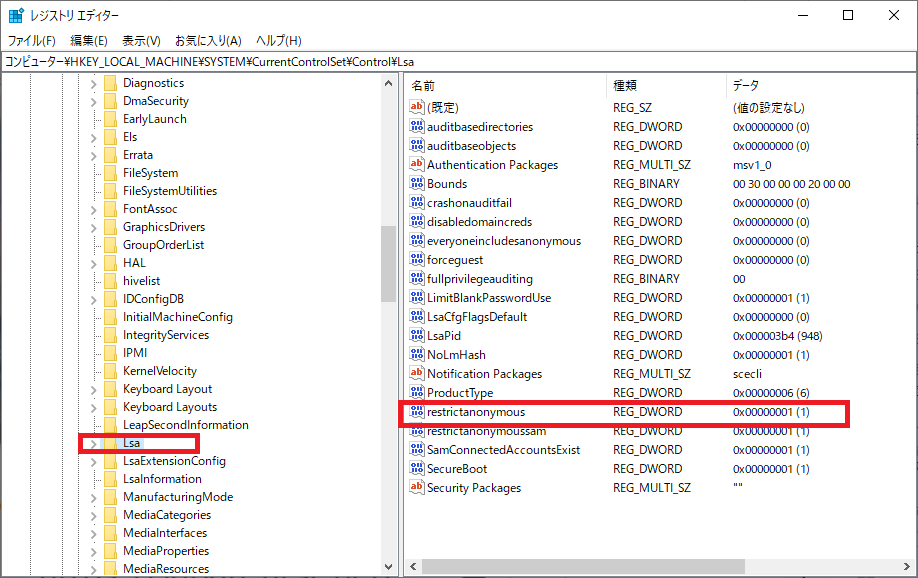Expand the FontAssoc key
This screenshot has width=918, height=578.
pos(93,210)
